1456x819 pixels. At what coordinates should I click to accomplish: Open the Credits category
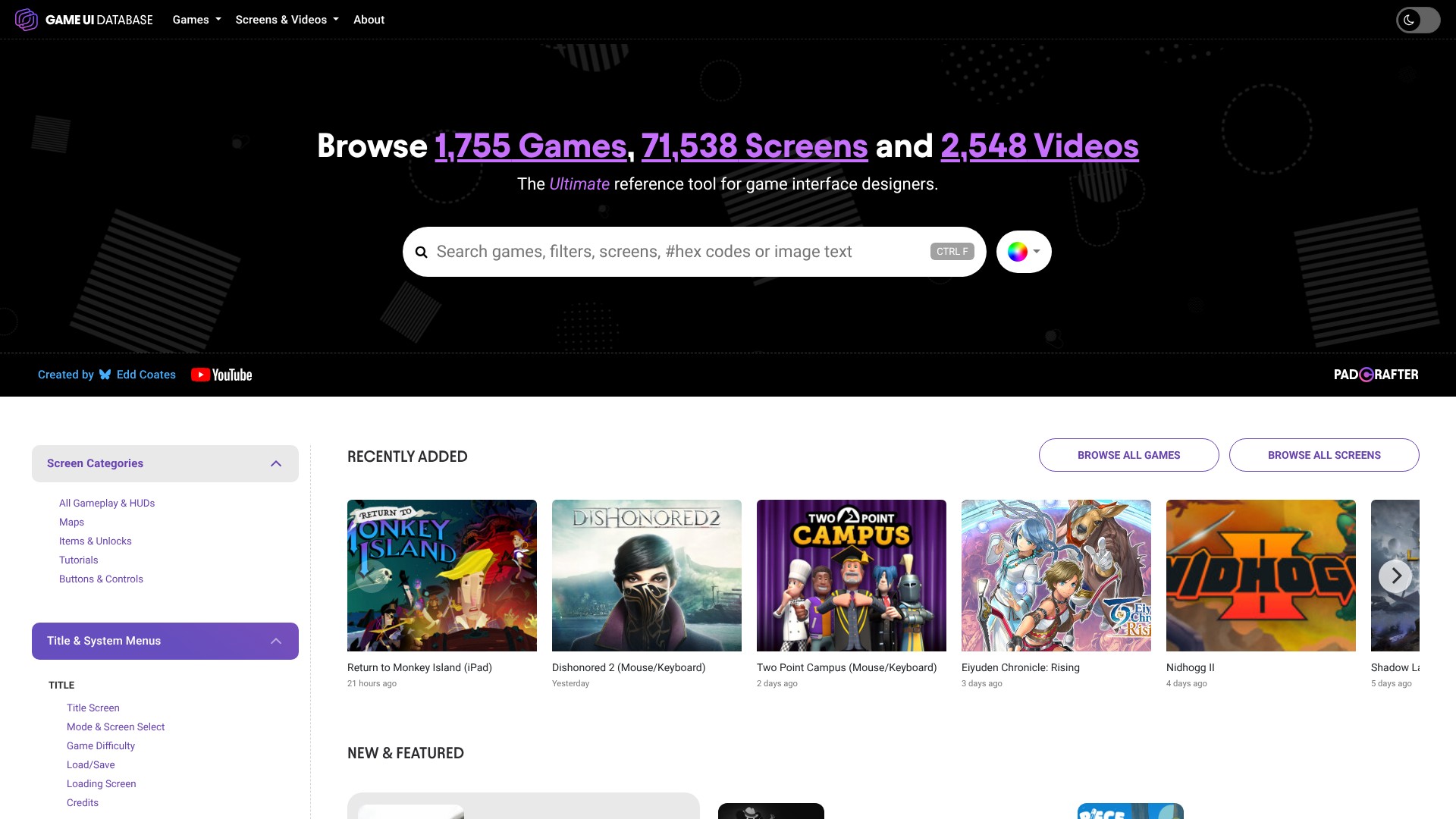83,802
